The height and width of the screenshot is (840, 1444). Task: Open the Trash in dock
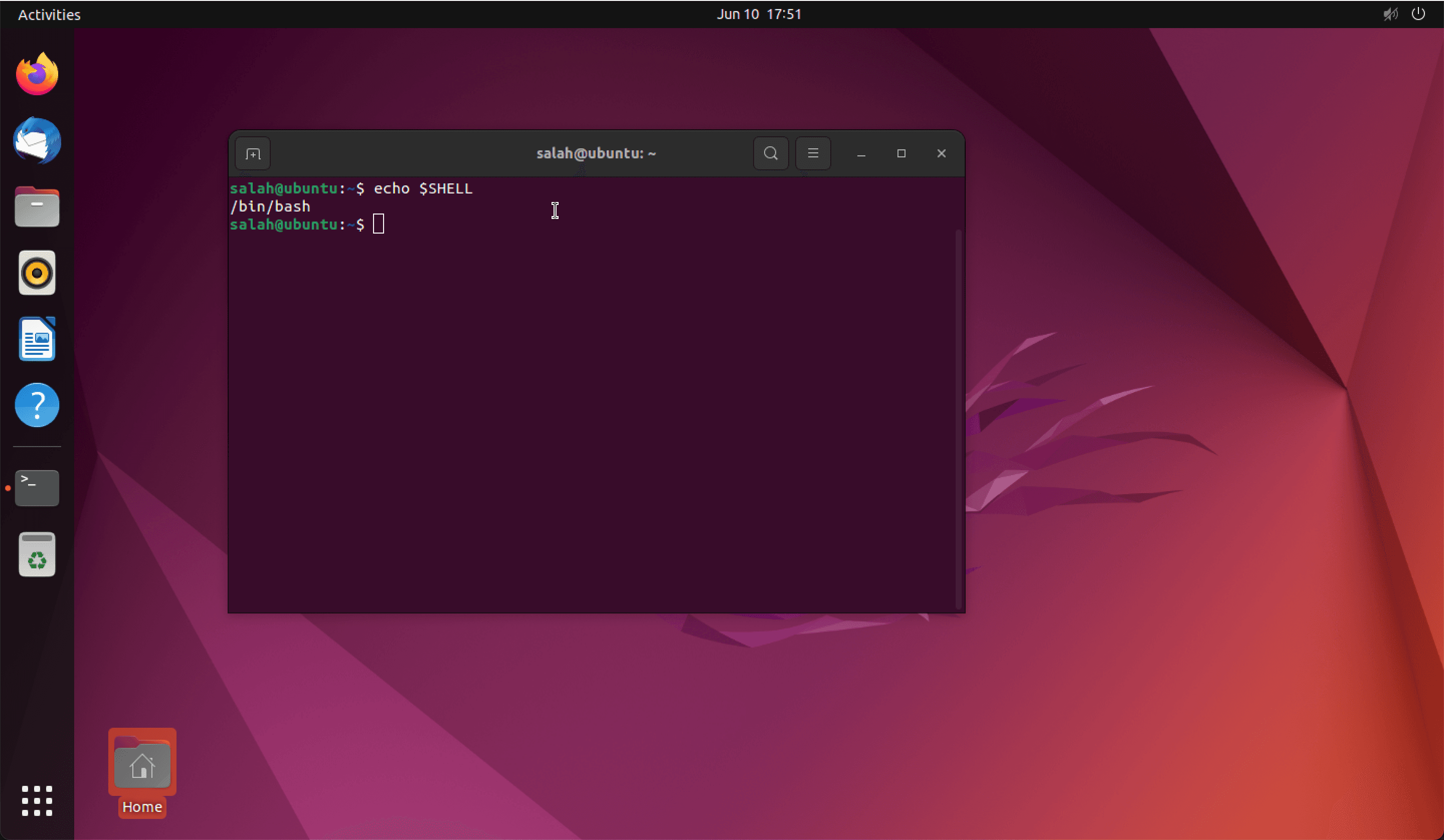(37, 554)
